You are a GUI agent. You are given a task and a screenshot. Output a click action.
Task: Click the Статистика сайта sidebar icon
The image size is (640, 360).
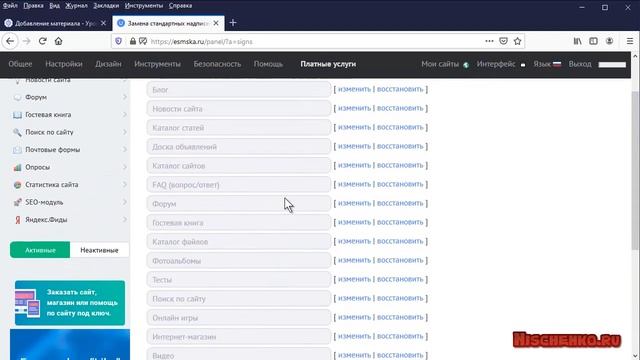17,185
